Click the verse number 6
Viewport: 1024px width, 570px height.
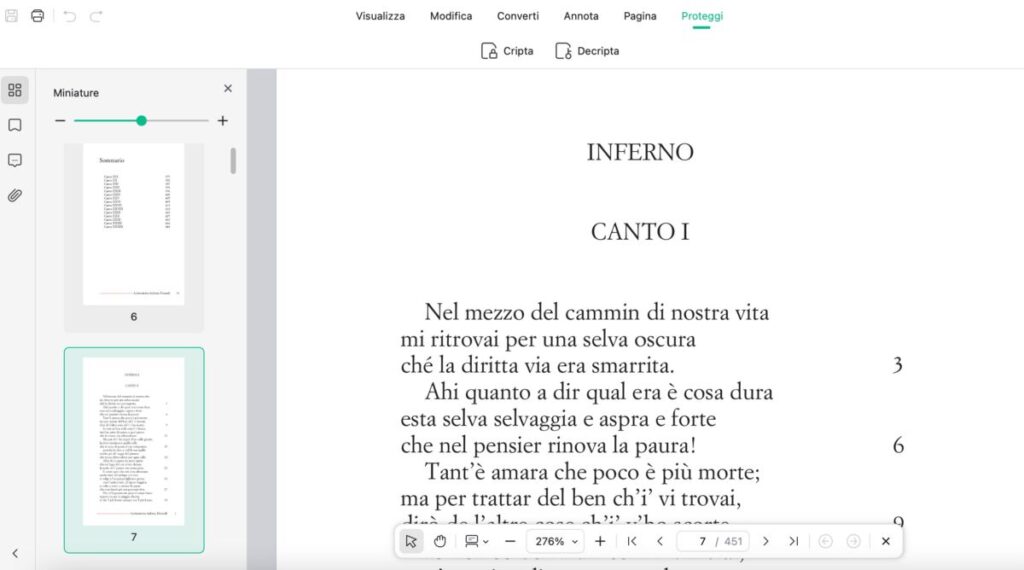898,445
